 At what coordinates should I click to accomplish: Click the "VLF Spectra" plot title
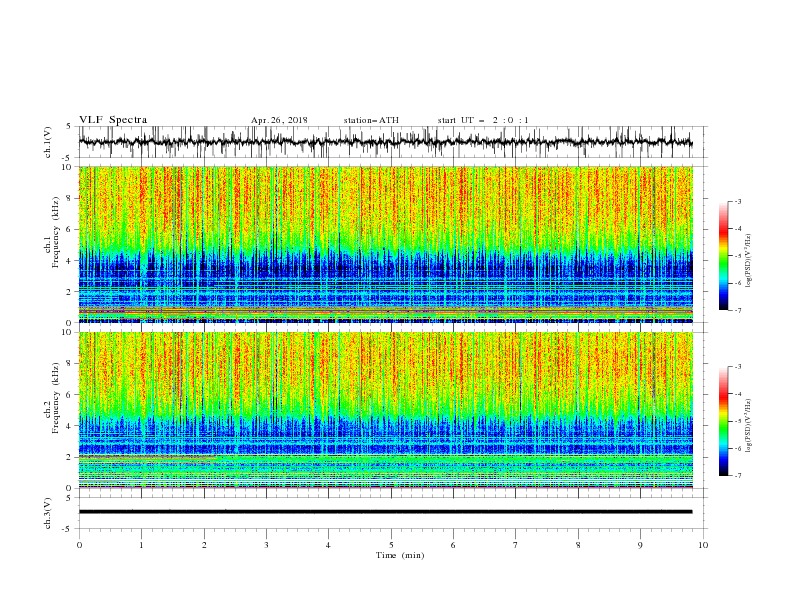[x=113, y=120]
